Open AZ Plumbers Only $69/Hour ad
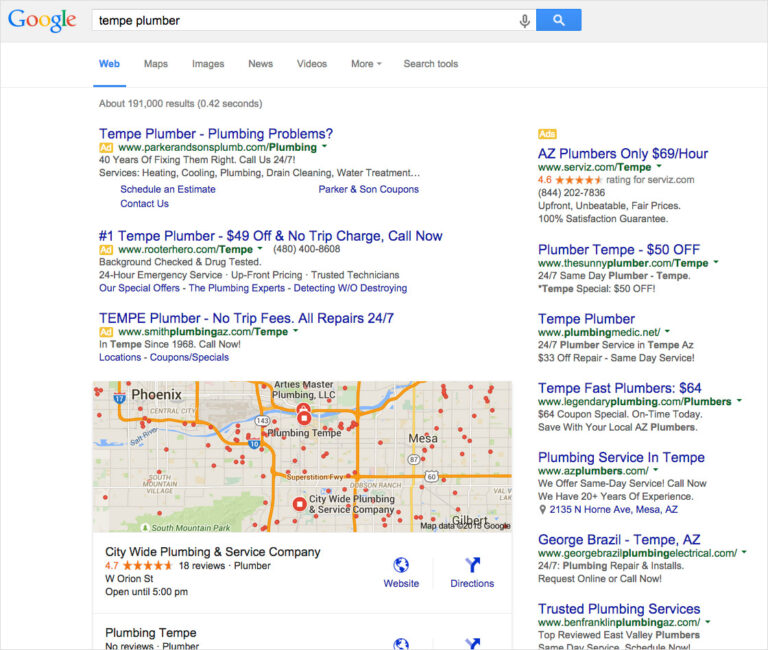Image resolution: width=768 pixels, height=650 pixels. pos(623,154)
